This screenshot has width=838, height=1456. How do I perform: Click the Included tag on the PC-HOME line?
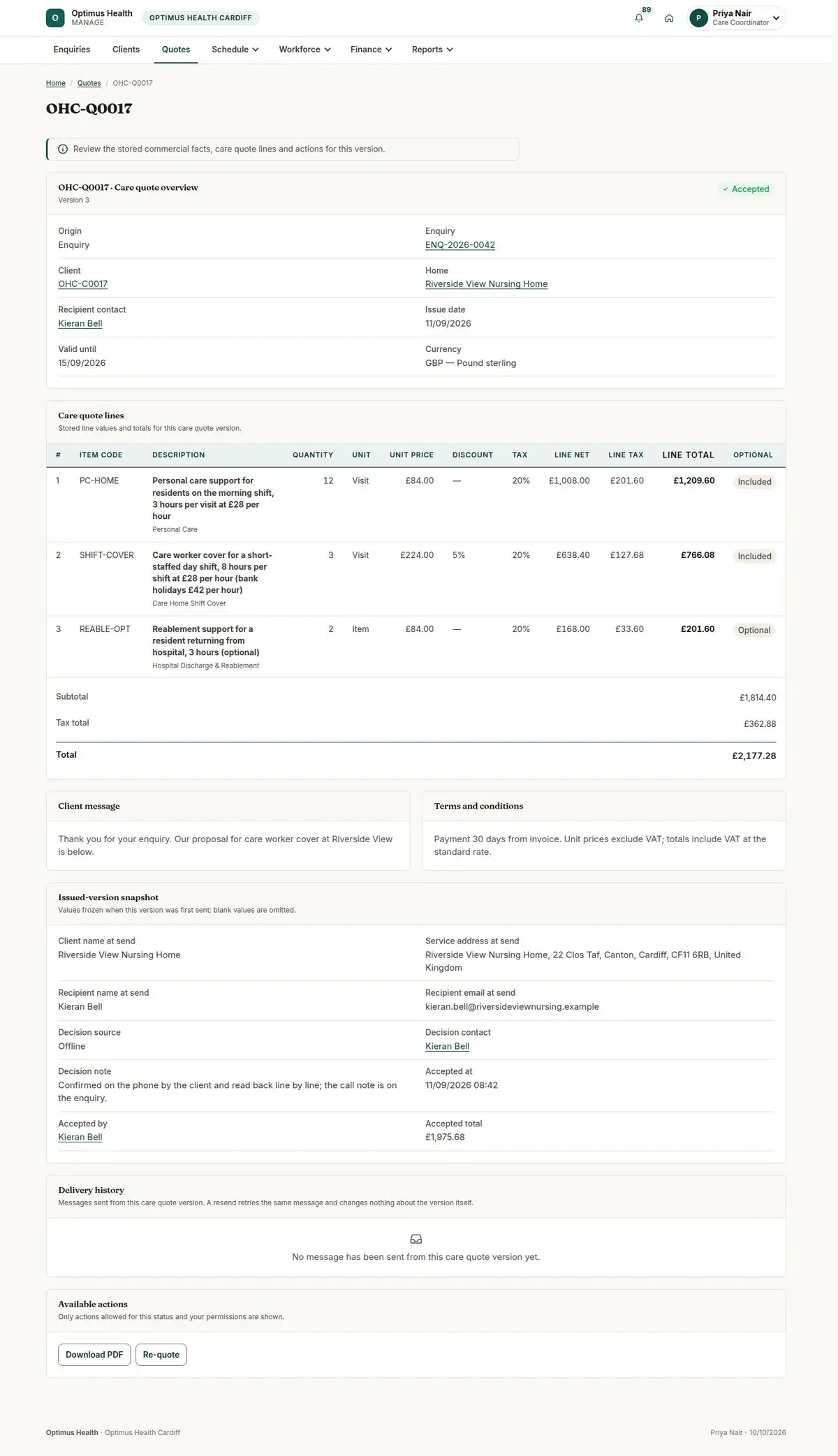754,482
